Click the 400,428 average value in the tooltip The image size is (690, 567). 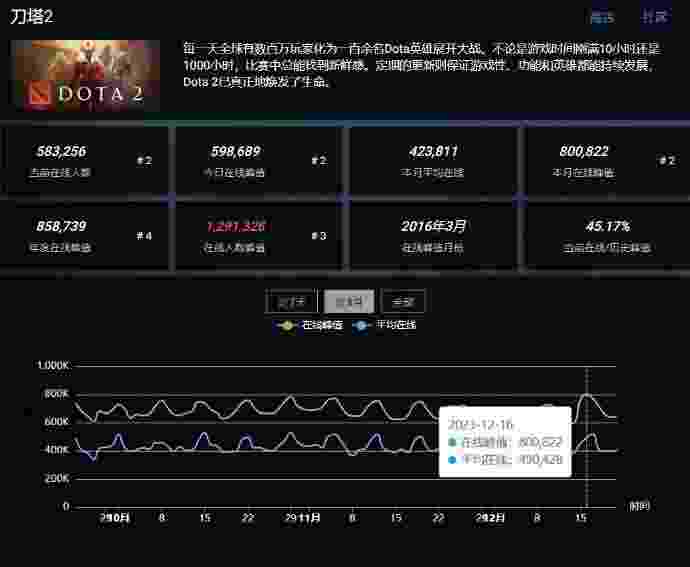click(540, 460)
